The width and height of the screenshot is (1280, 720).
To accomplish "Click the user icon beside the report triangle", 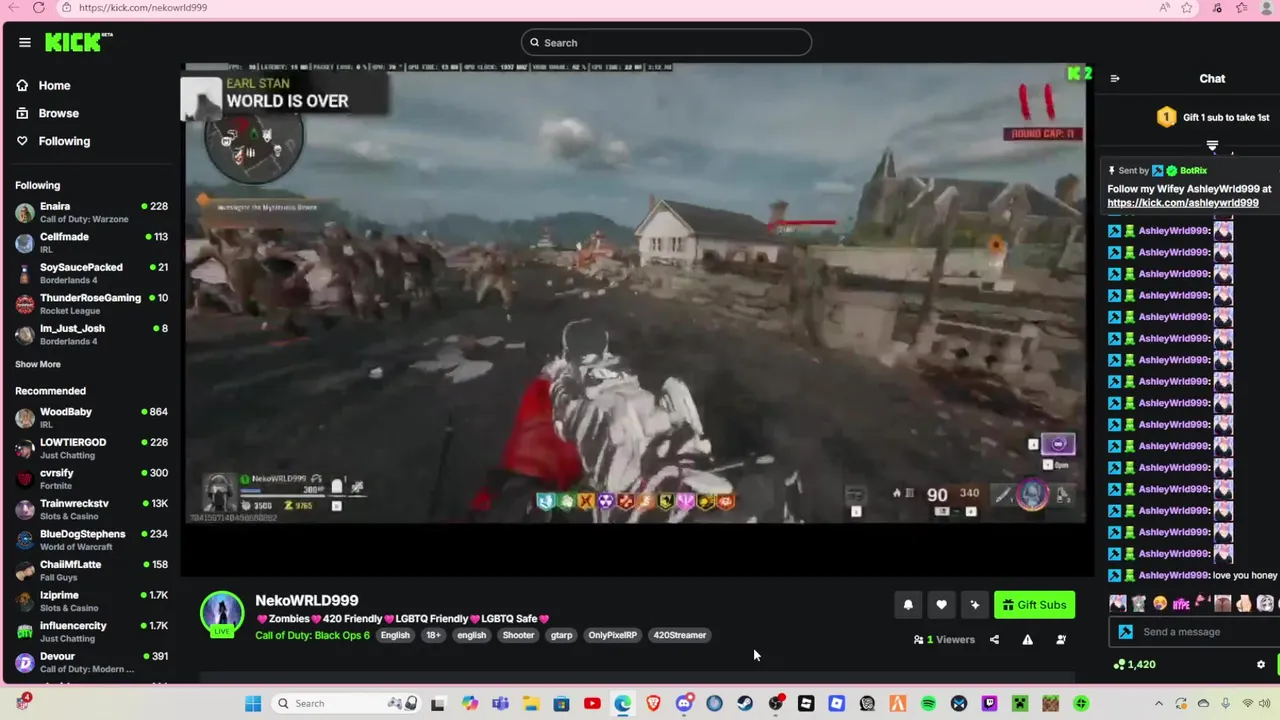I will pos(1061,640).
